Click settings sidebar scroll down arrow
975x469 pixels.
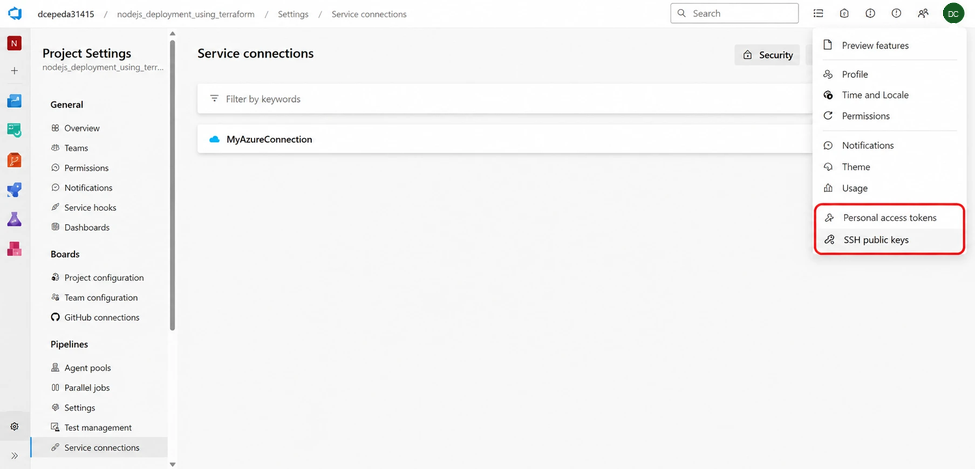tap(172, 464)
